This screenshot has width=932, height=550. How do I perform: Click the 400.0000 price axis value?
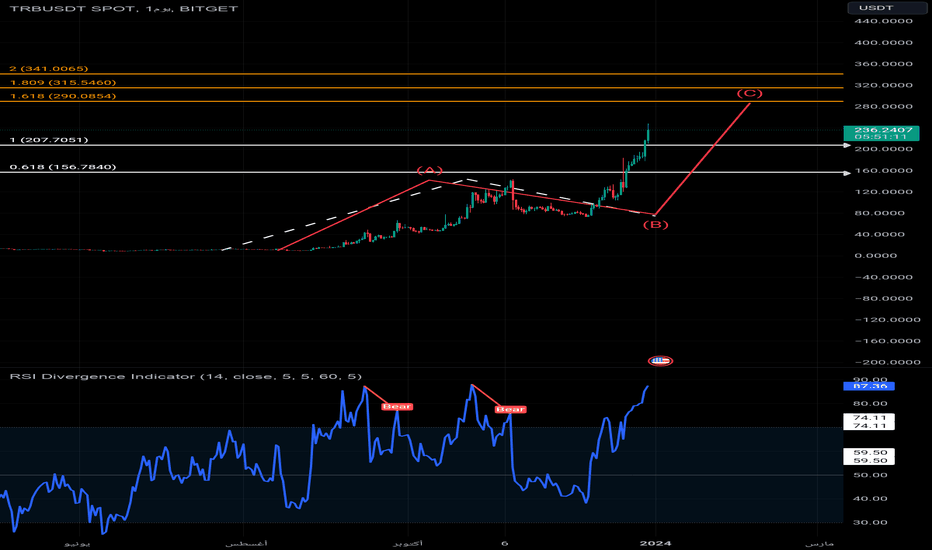coord(883,43)
